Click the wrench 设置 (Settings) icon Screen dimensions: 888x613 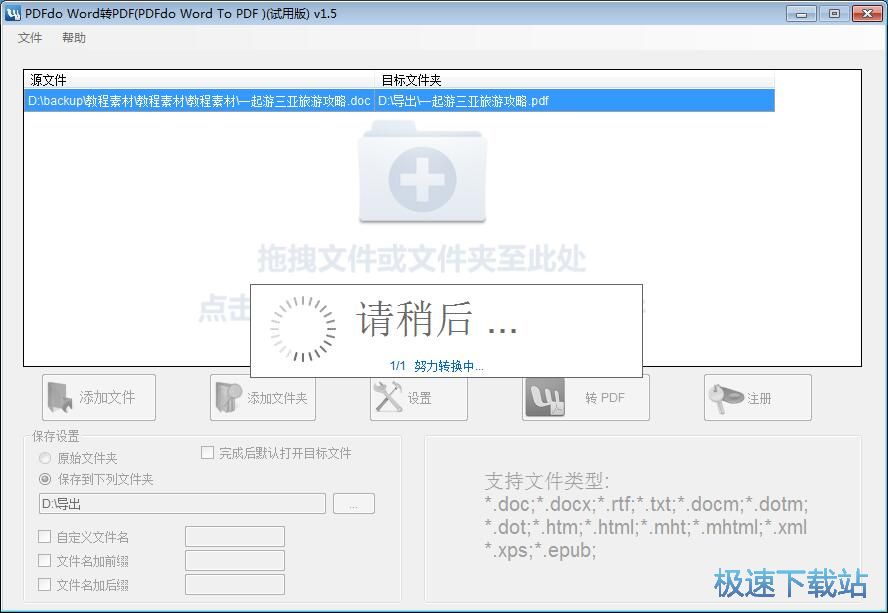click(x=387, y=396)
